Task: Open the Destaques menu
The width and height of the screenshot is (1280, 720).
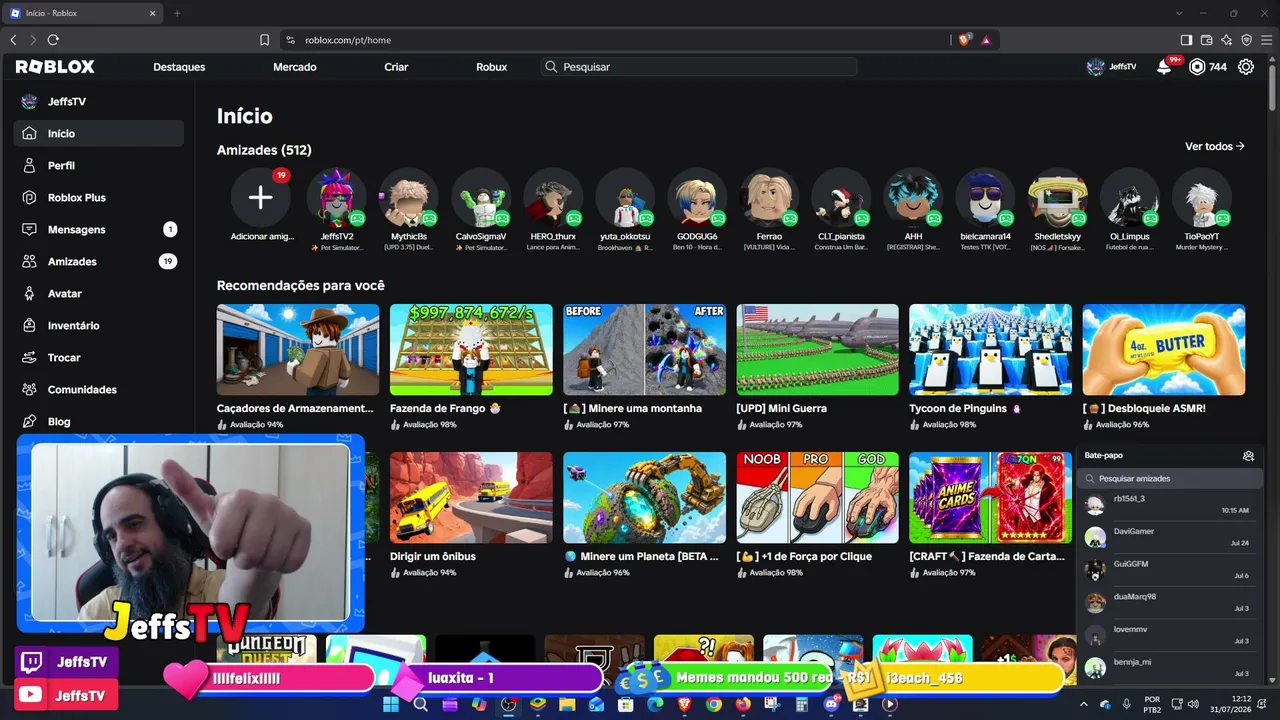Action: pyautogui.click(x=179, y=67)
